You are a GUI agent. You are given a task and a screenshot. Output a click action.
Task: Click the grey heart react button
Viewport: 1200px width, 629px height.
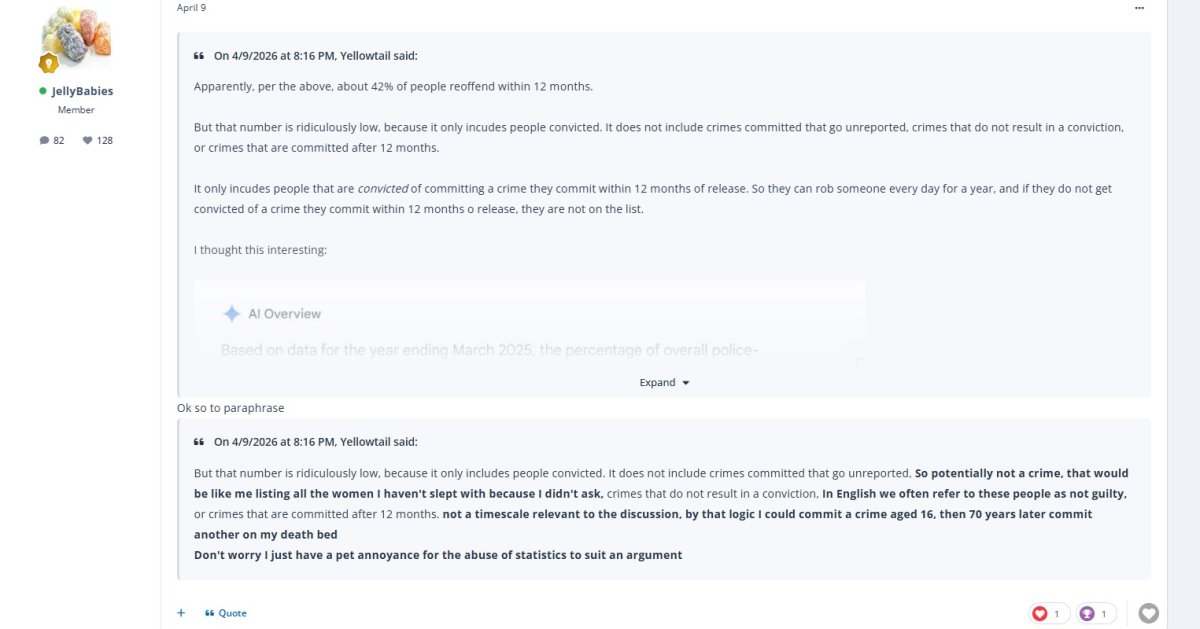(1149, 613)
